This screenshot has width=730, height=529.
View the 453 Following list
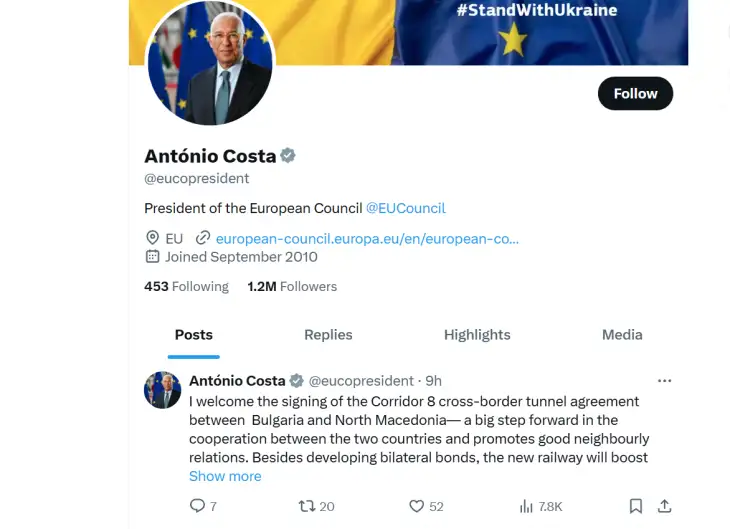pos(186,286)
